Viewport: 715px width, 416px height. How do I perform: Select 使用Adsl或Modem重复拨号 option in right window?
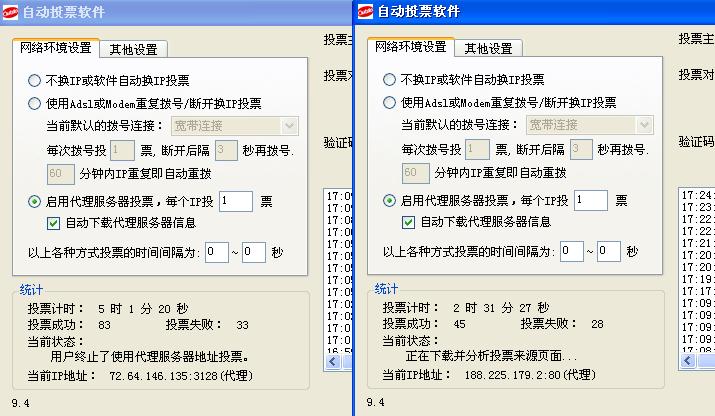(390, 102)
